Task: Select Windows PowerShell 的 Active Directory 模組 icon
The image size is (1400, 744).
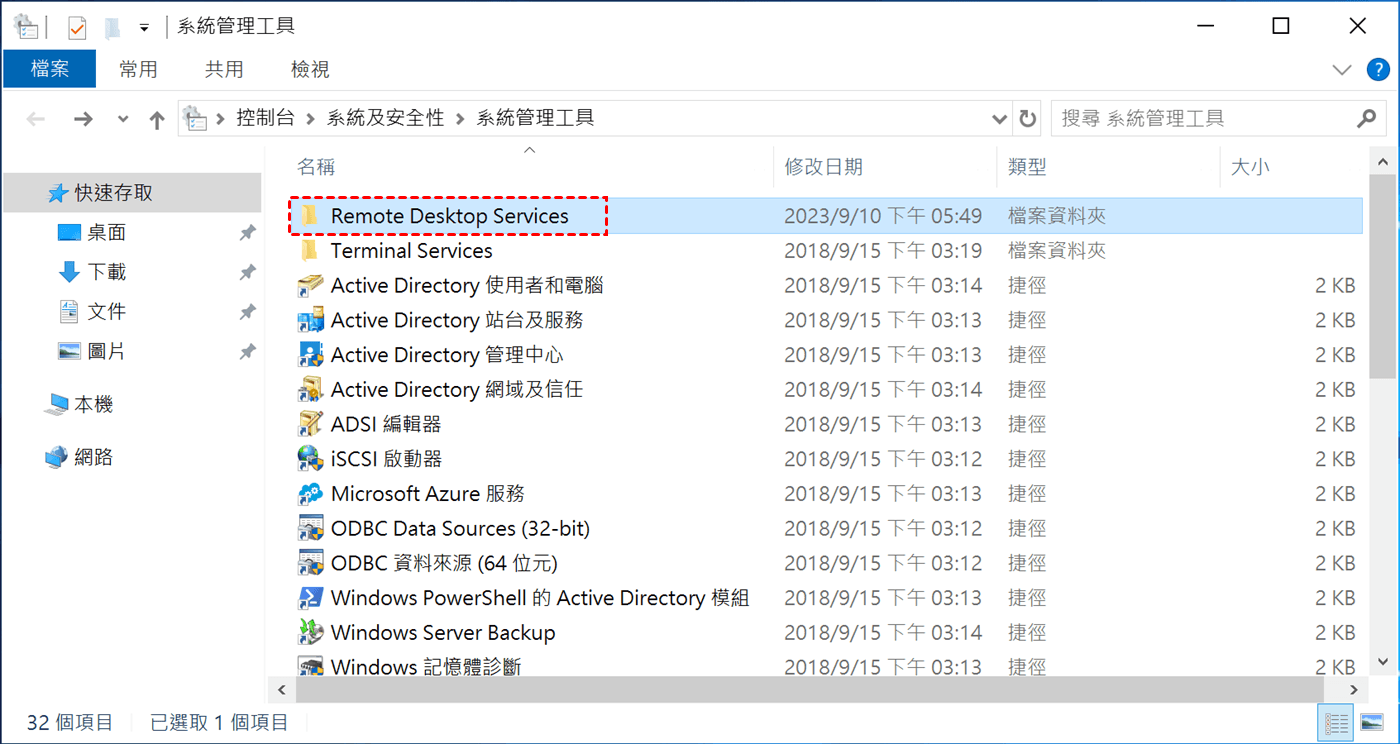Action: (310, 598)
